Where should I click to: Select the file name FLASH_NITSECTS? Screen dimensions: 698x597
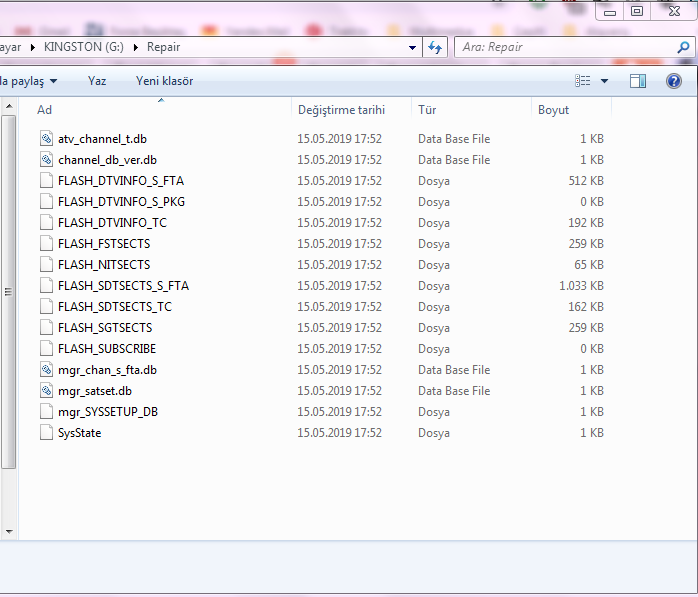click(104, 264)
